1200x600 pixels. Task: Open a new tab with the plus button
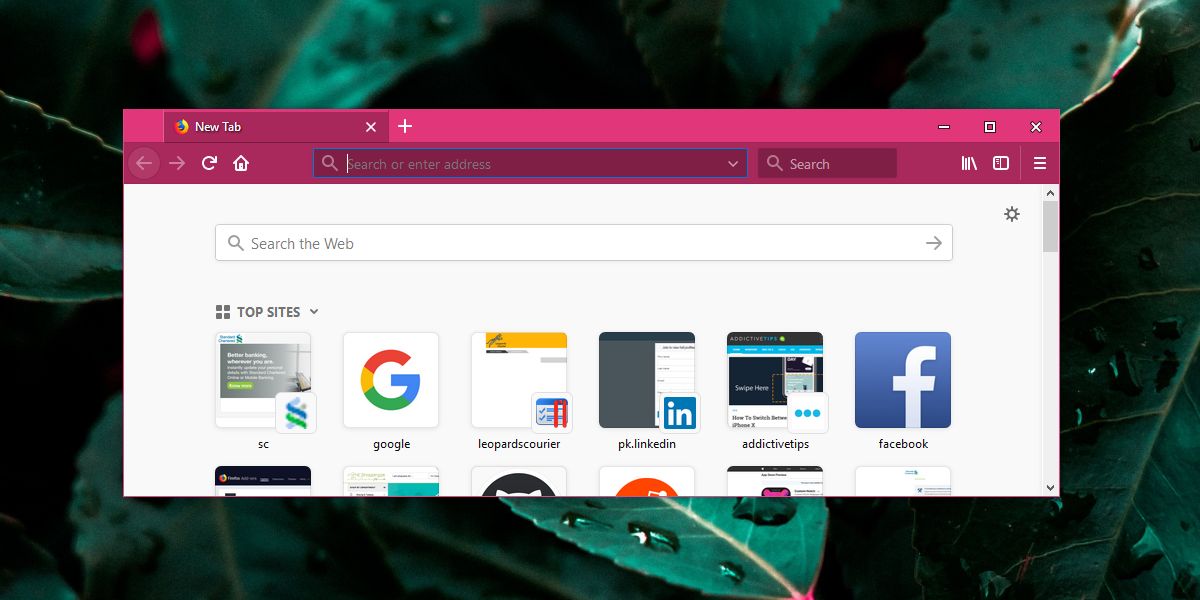405,127
